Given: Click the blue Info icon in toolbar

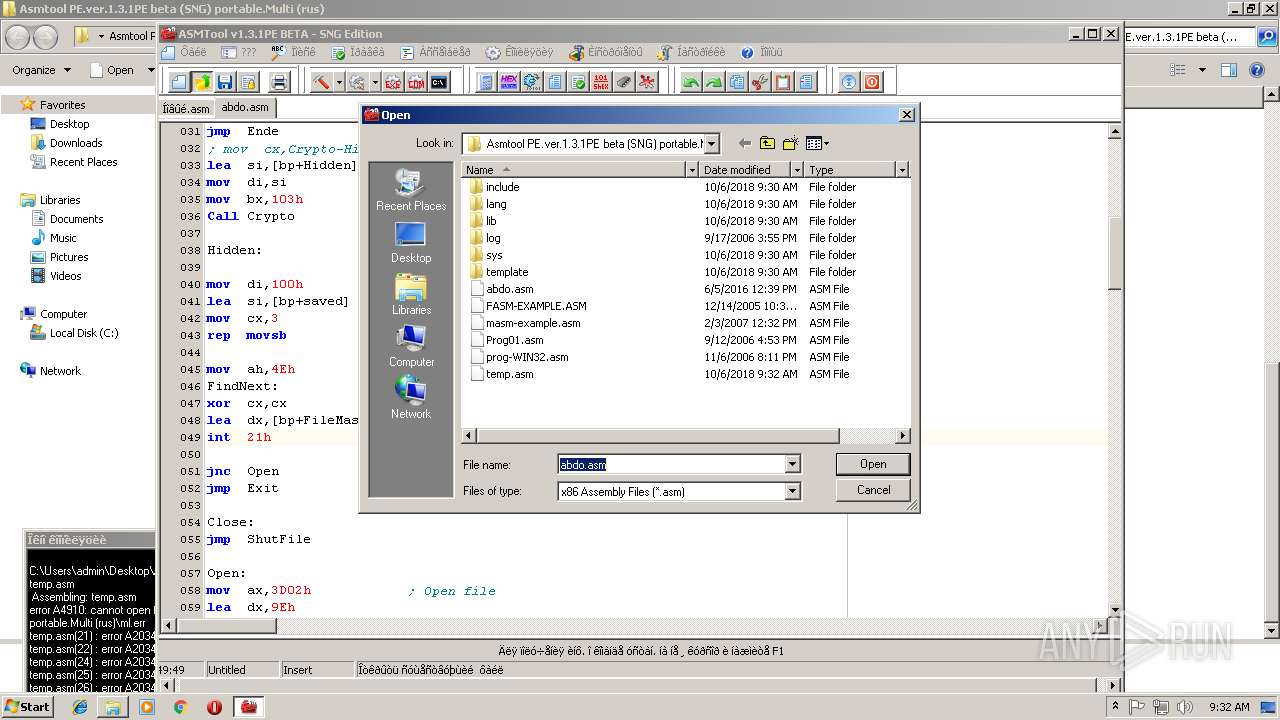Looking at the screenshot, I should tap(848, 82).
